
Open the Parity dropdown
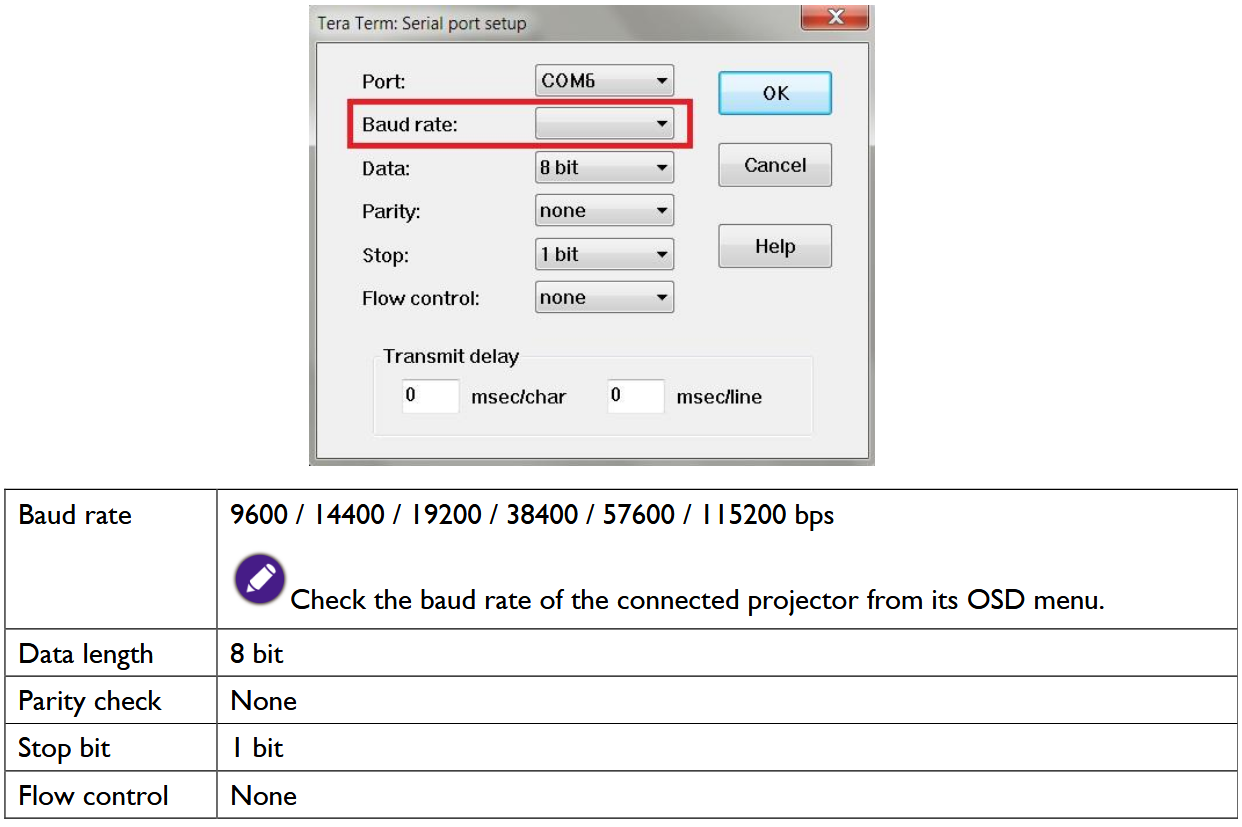click(605, 211)
